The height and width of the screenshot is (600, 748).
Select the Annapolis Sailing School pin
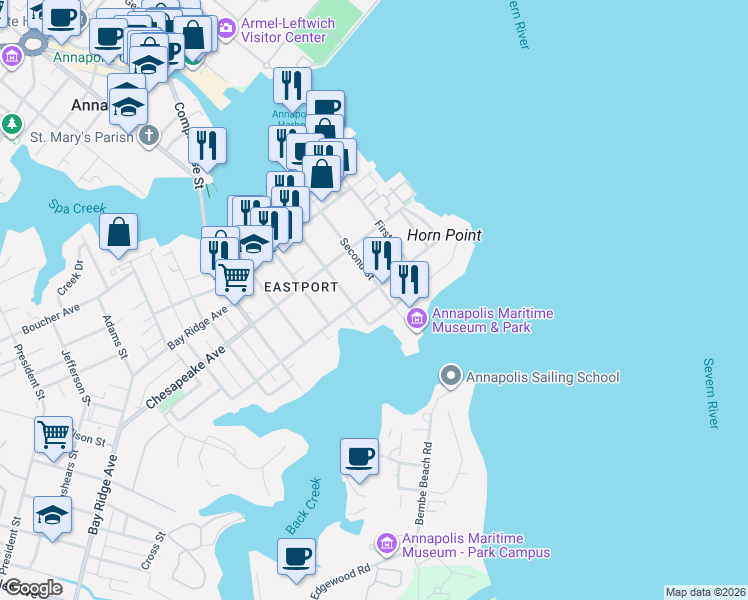pyautogui.click(x=451, y=376)
